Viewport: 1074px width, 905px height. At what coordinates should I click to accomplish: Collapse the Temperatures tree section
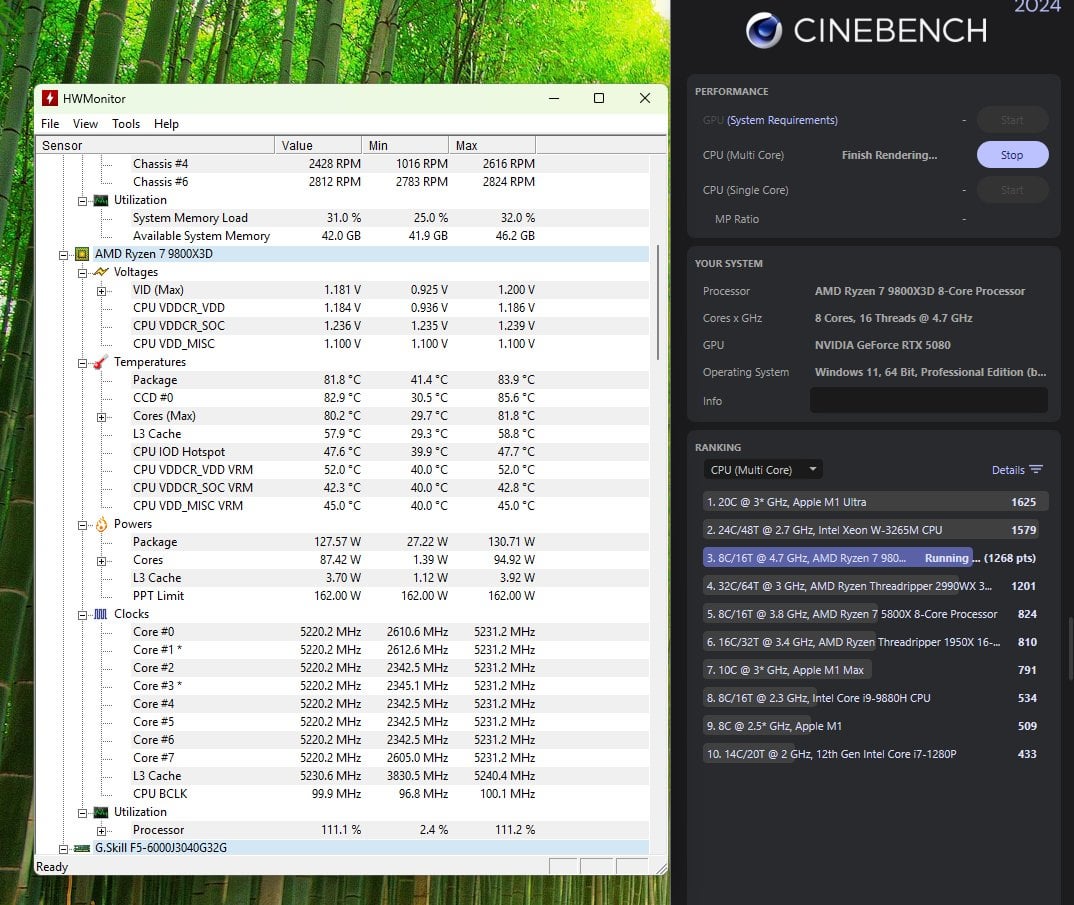pyautogui.click(x=82, y=363)
